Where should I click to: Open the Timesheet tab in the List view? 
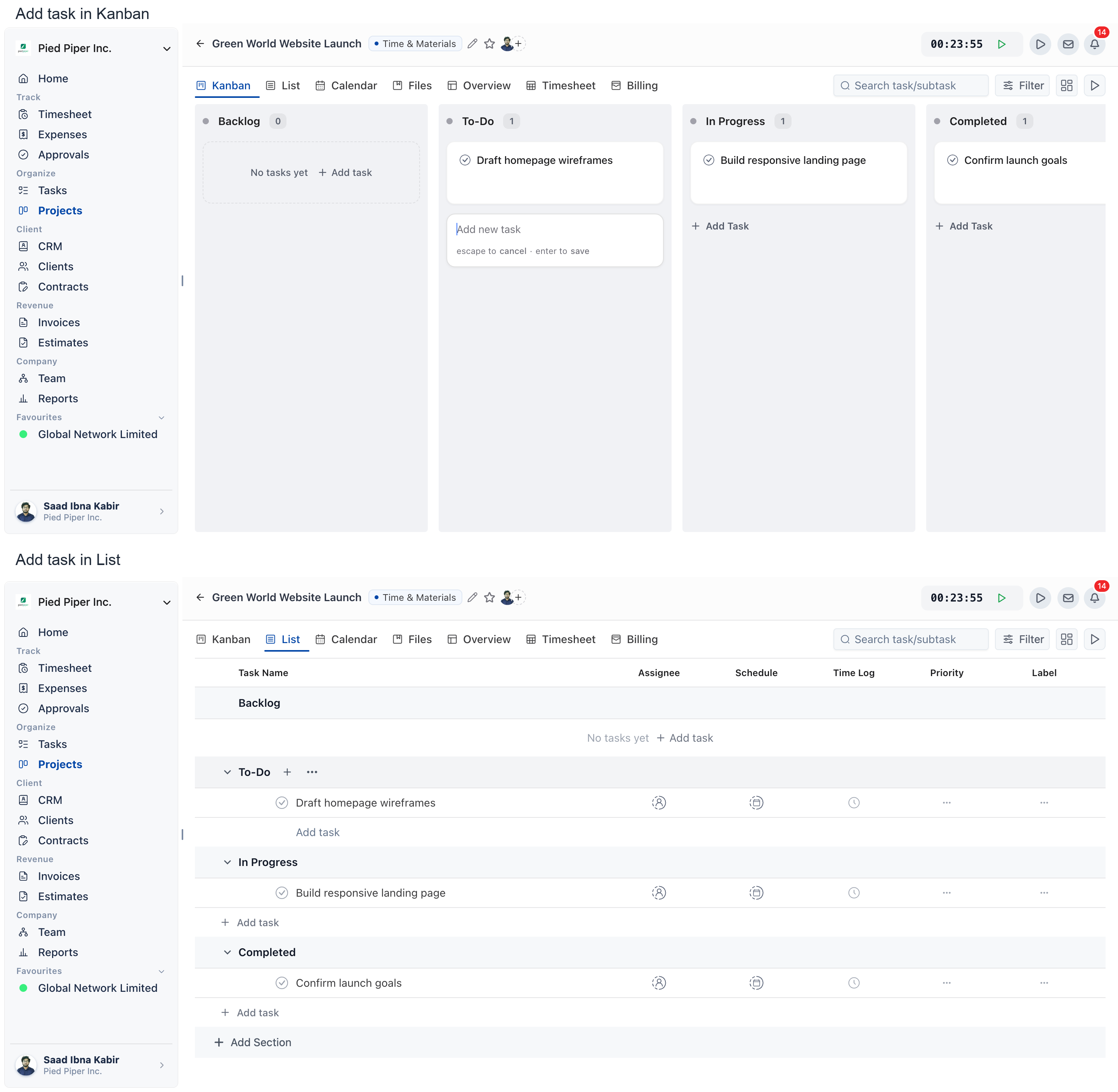coord(561,640)
